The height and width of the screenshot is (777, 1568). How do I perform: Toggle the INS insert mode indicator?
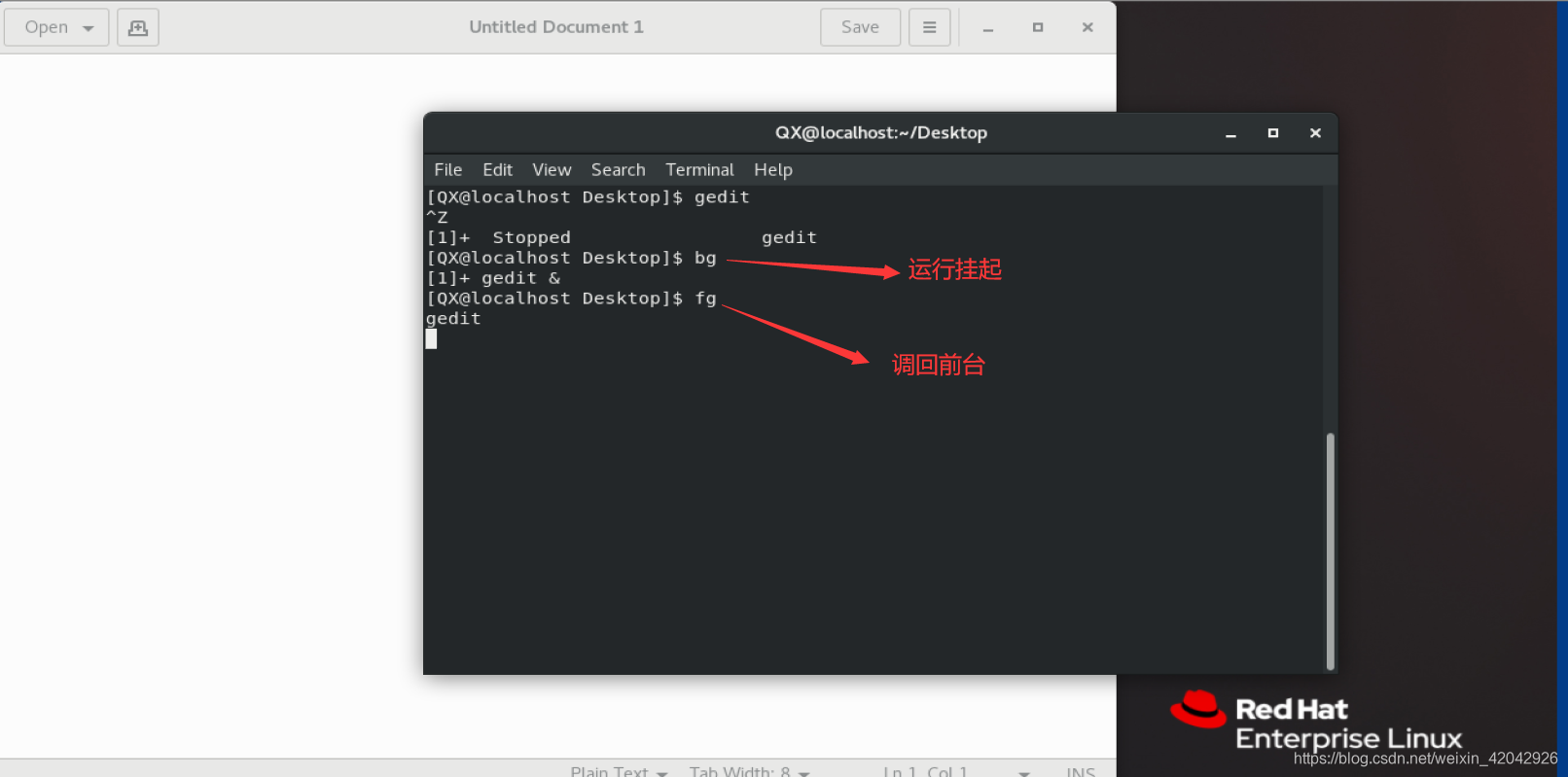tap(1081, 772)
